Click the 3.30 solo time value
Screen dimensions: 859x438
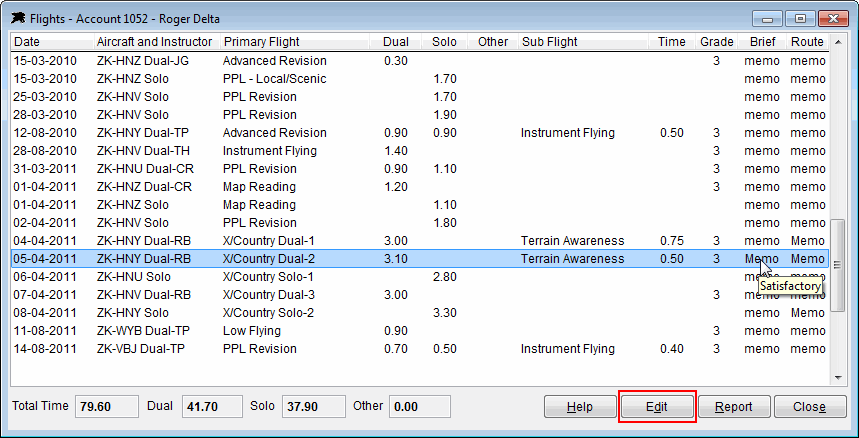(444, 313)
